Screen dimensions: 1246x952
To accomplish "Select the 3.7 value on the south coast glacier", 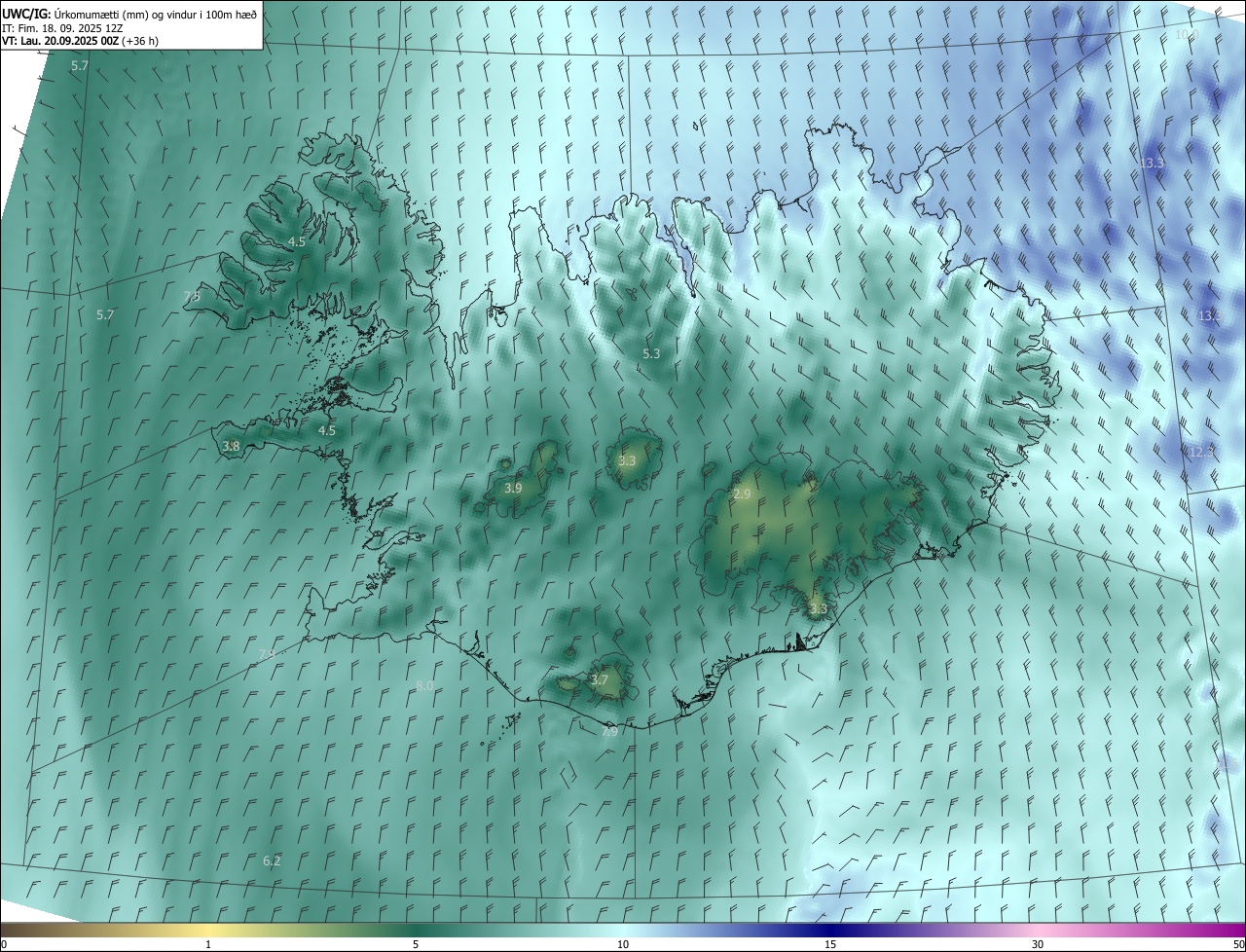I will 600,680.
